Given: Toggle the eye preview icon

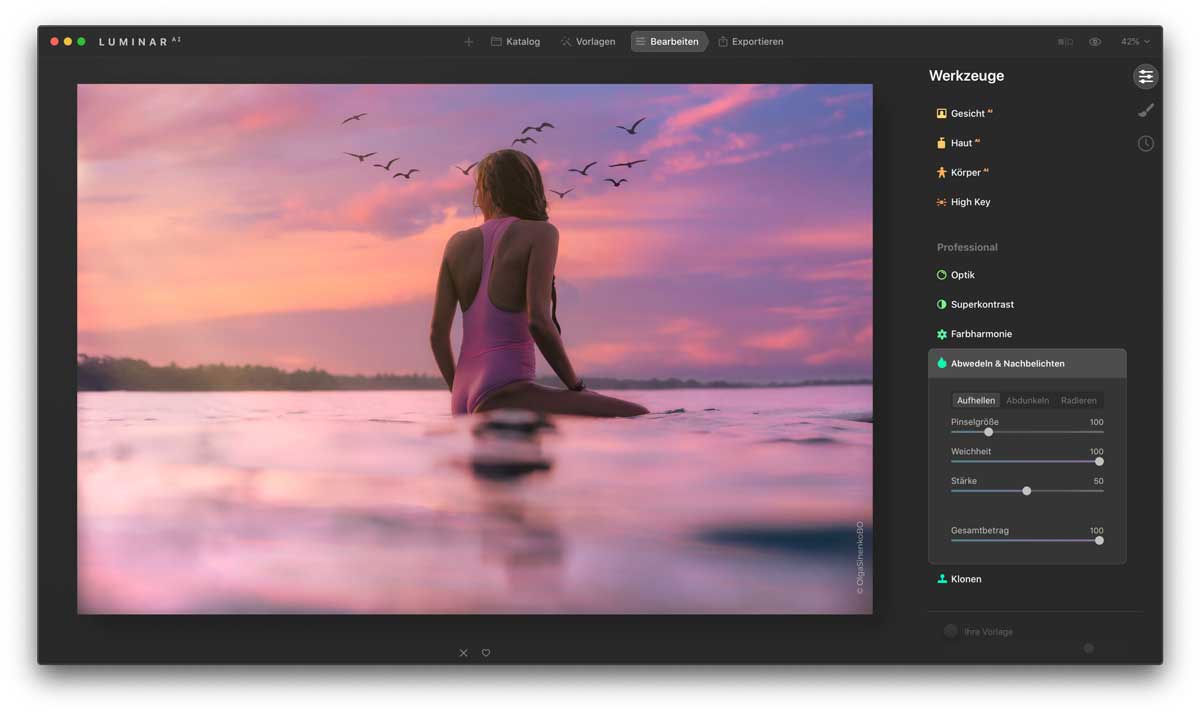Looking at the screenshot, I should [1095, 42].
